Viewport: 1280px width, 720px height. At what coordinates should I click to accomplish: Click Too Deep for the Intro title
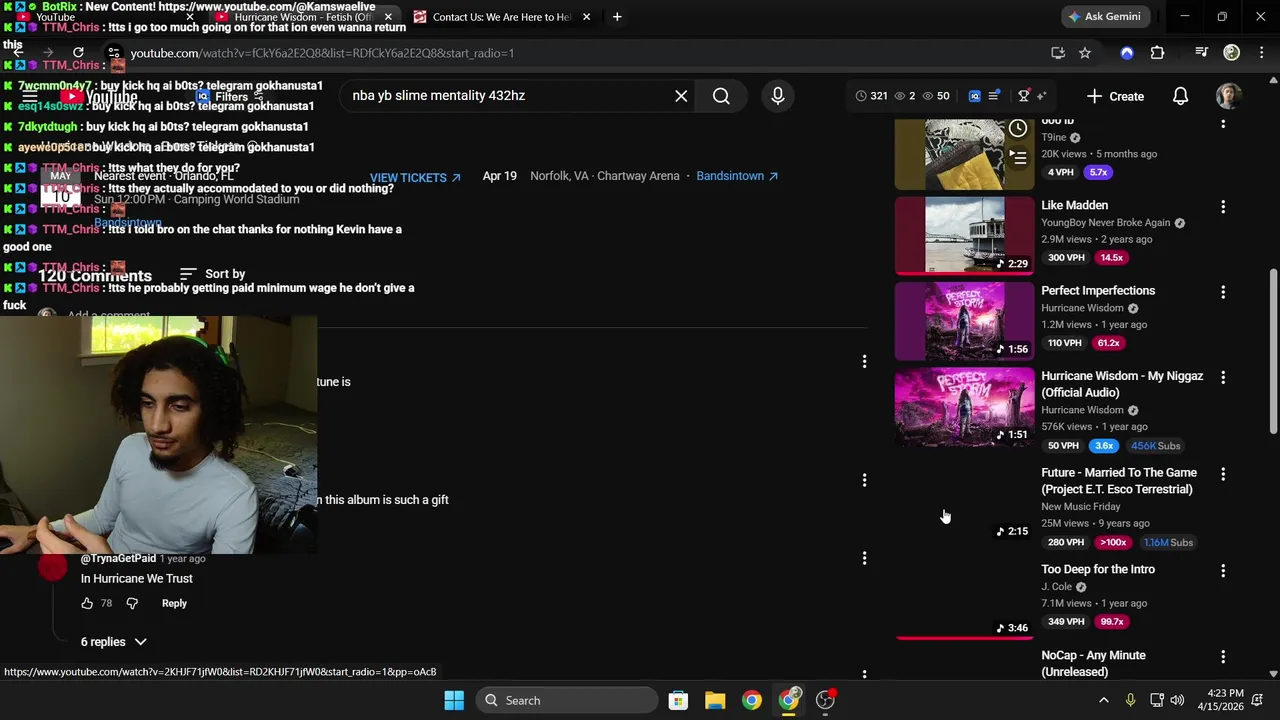point(1098,569)
